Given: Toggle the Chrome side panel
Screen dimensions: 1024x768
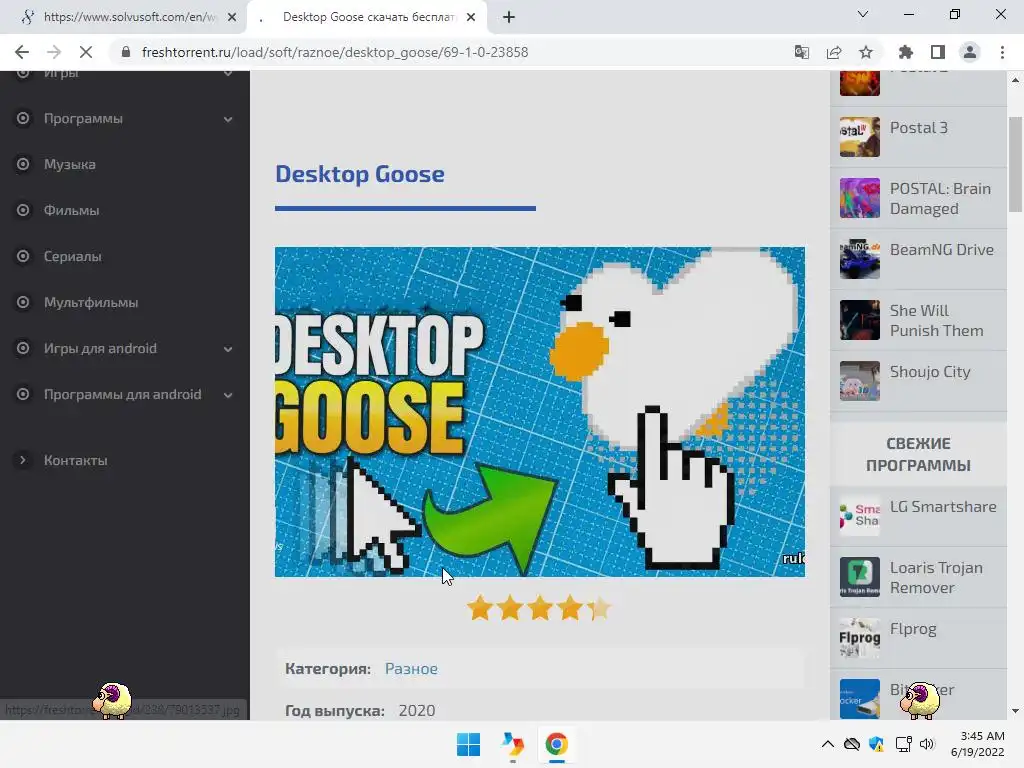Looking at the screenshot, I should click(938, 52).
